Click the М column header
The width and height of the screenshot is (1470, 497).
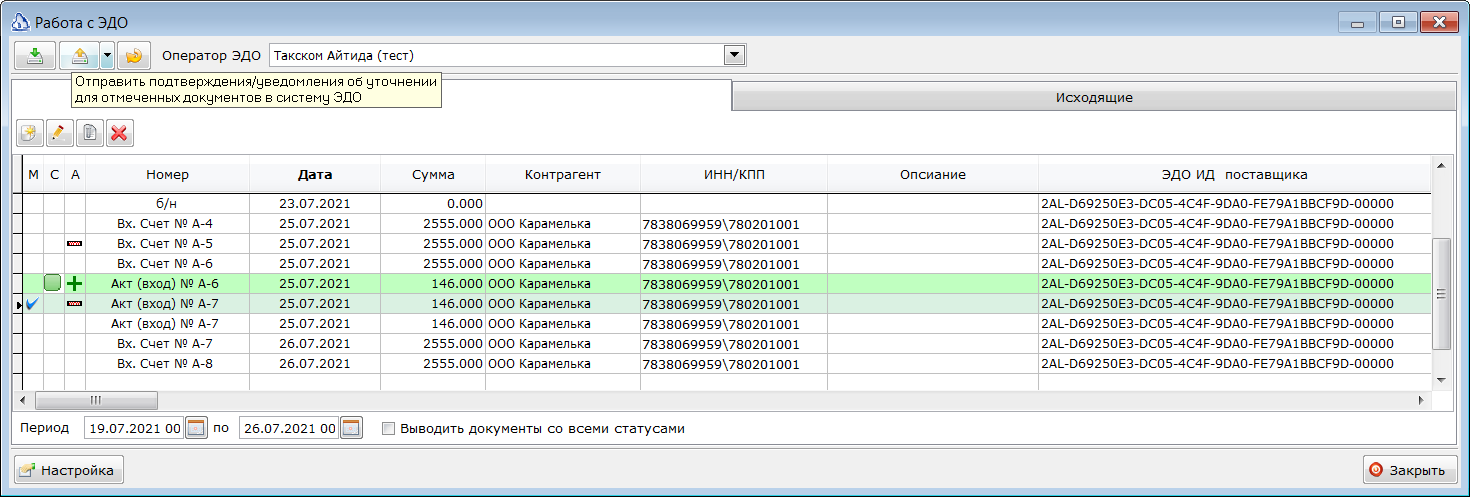[33, 174]
